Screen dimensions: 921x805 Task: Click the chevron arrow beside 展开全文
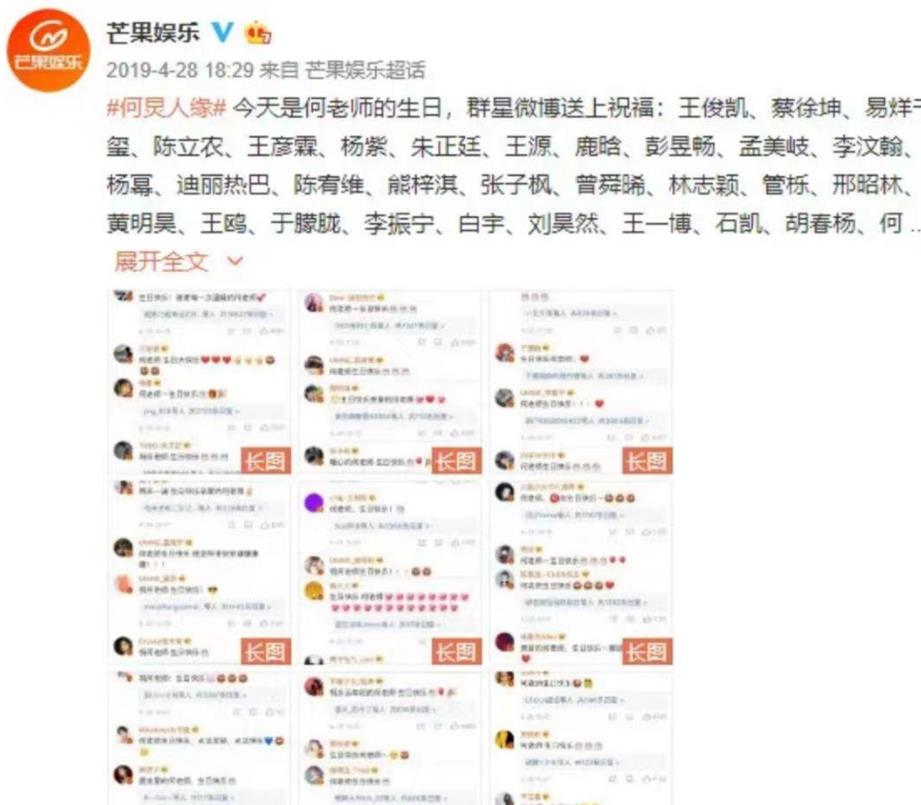pos(235,261)
